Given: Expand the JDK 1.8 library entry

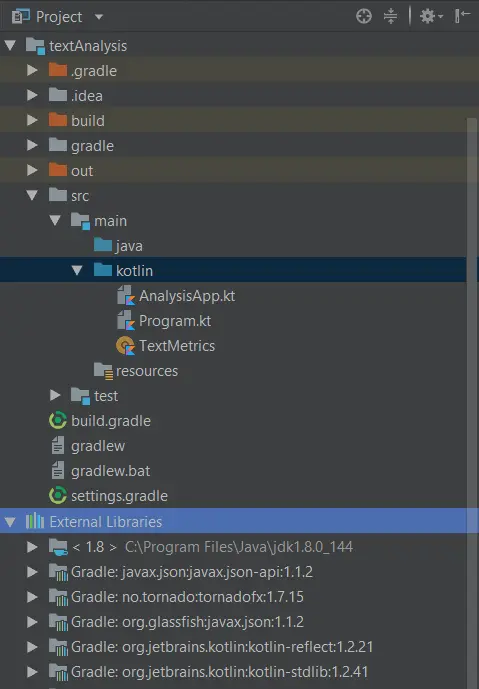Looking at the screenshot, I should click(x=32, y=547).
